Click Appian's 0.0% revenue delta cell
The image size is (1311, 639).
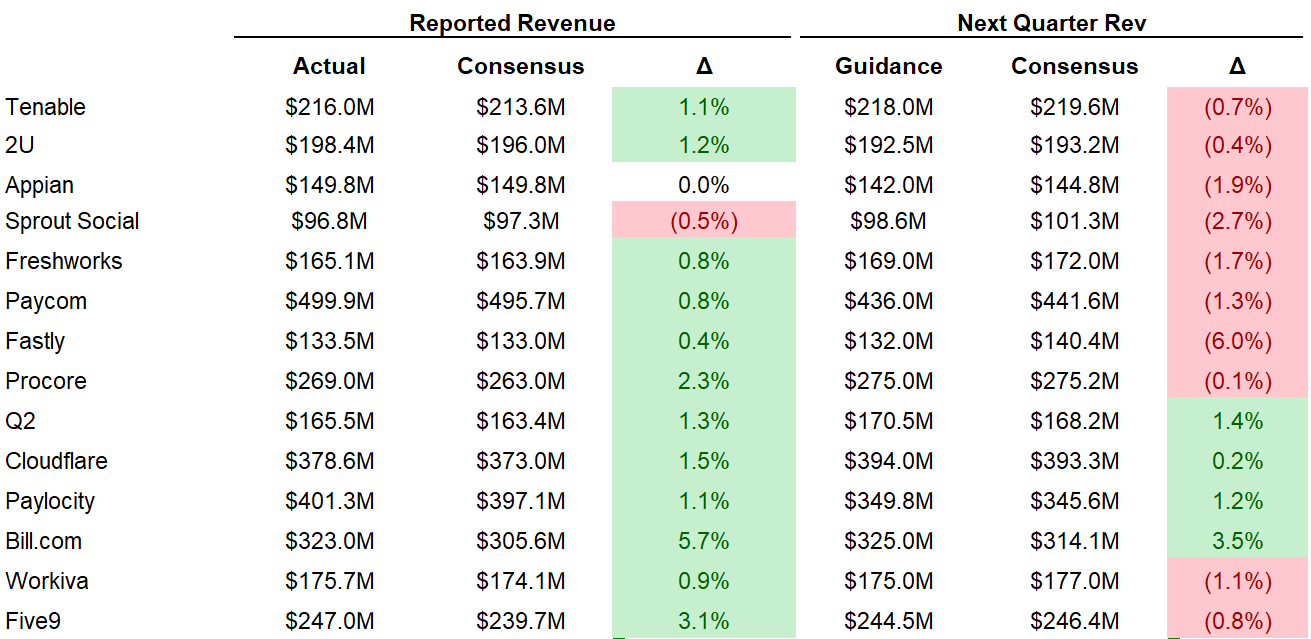[x=704, y=185]
